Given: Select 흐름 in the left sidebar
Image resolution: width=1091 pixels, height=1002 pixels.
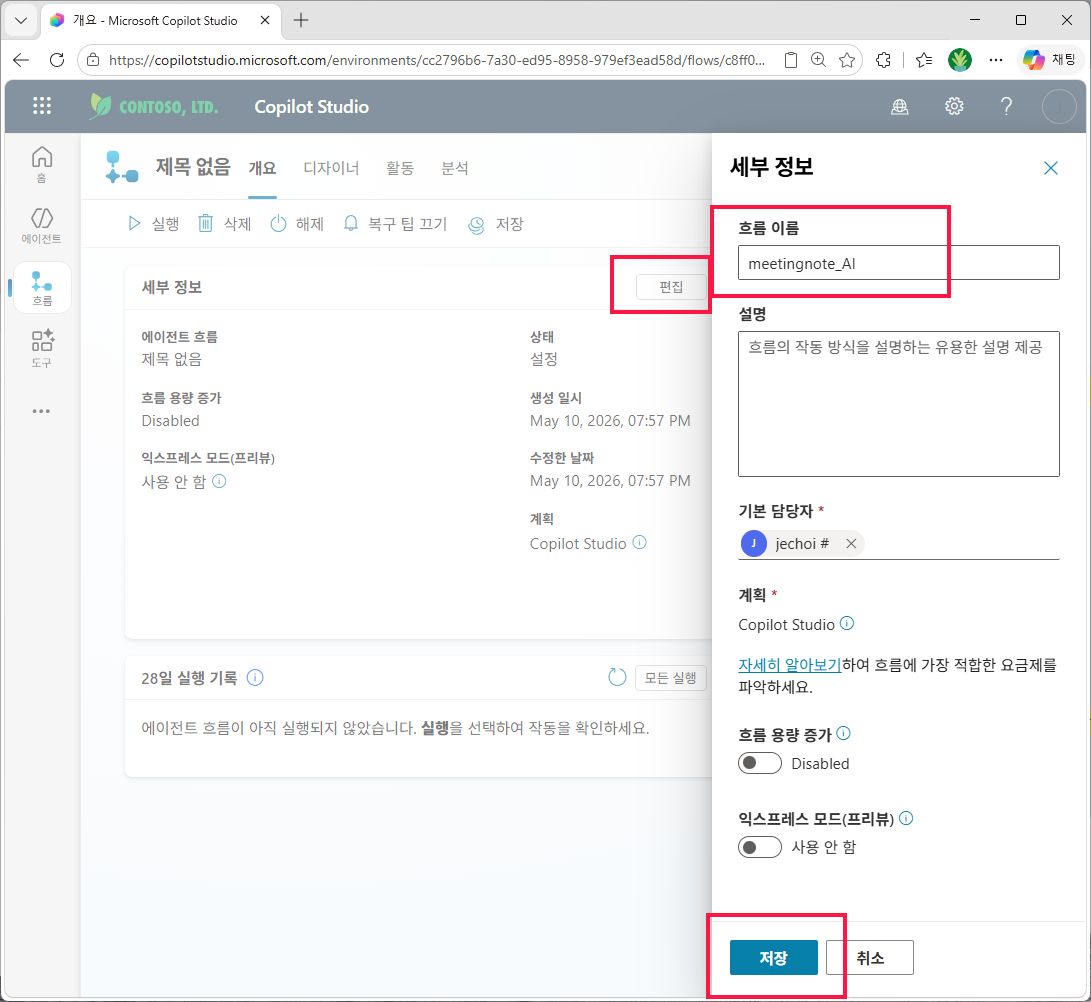Looking at the screenshot, I should click(42, 288).
